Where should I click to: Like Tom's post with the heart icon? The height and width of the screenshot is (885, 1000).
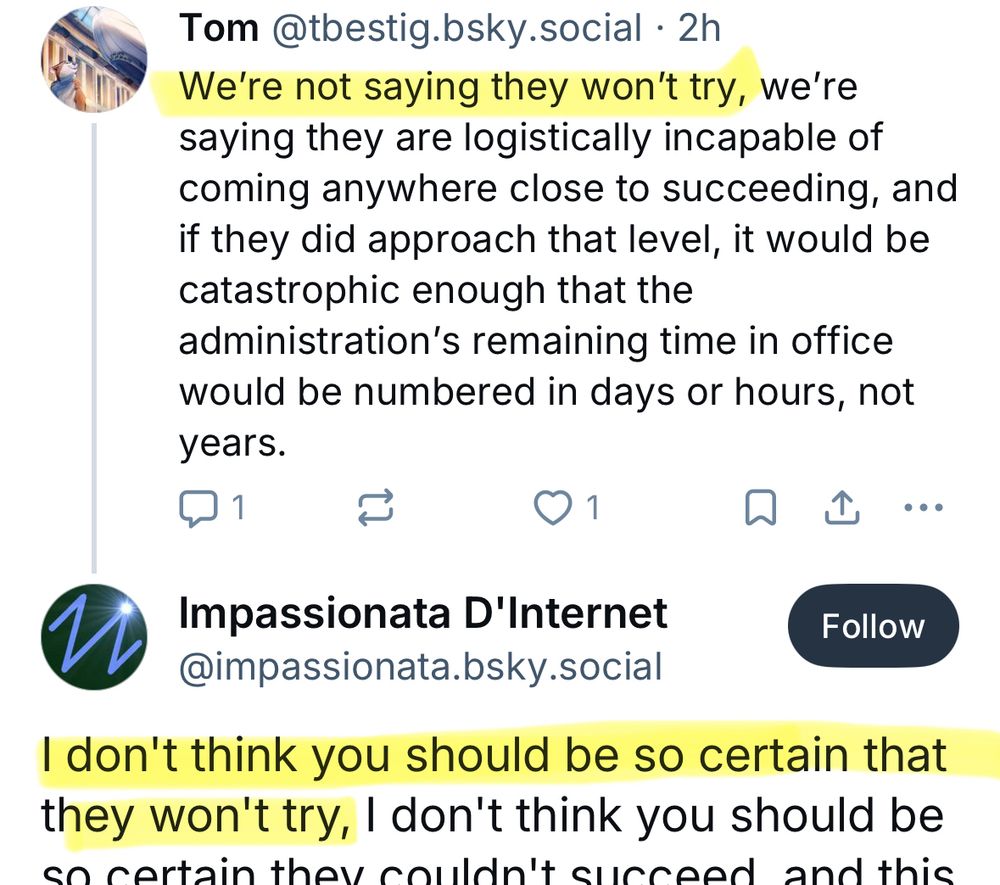(551, 509)
